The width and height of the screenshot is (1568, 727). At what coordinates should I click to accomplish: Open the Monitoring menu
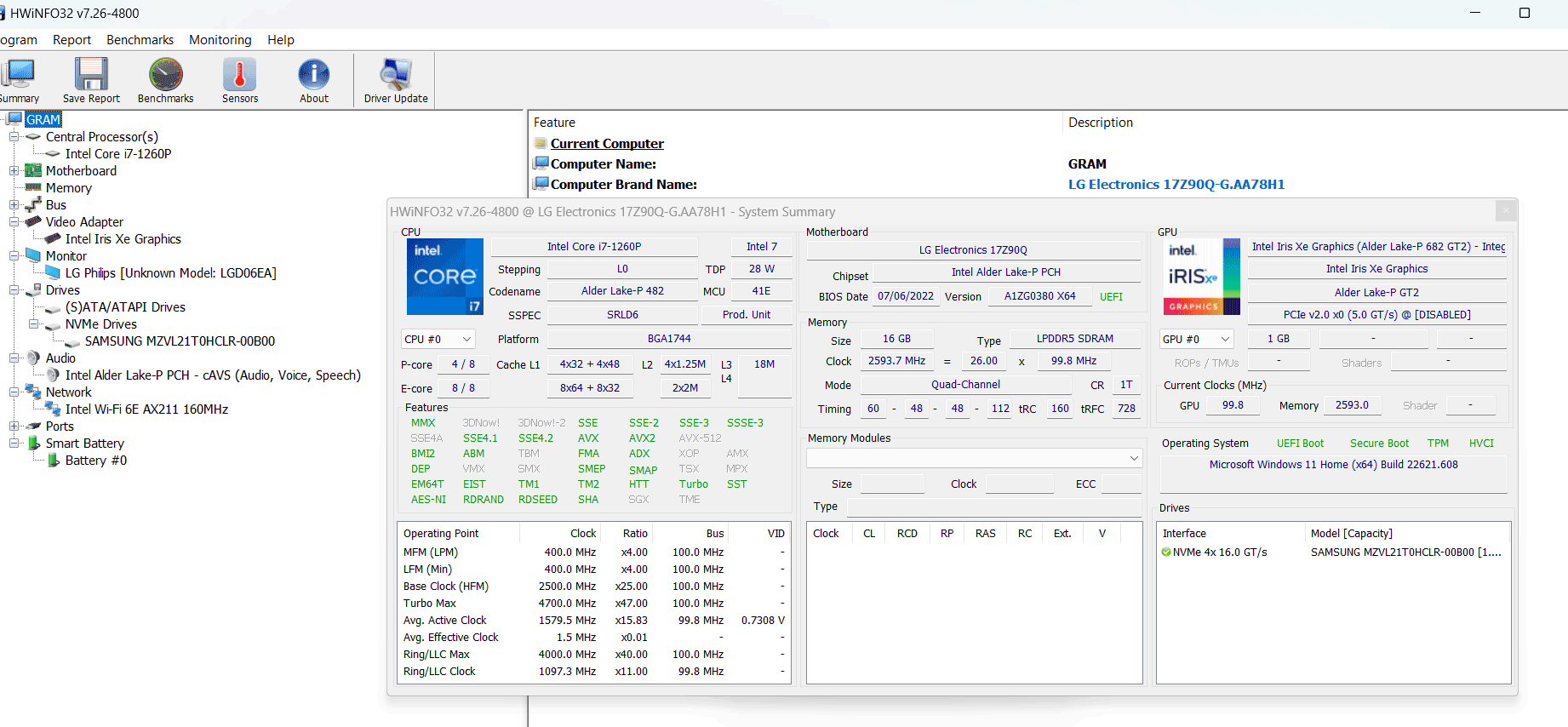(220, 40)
